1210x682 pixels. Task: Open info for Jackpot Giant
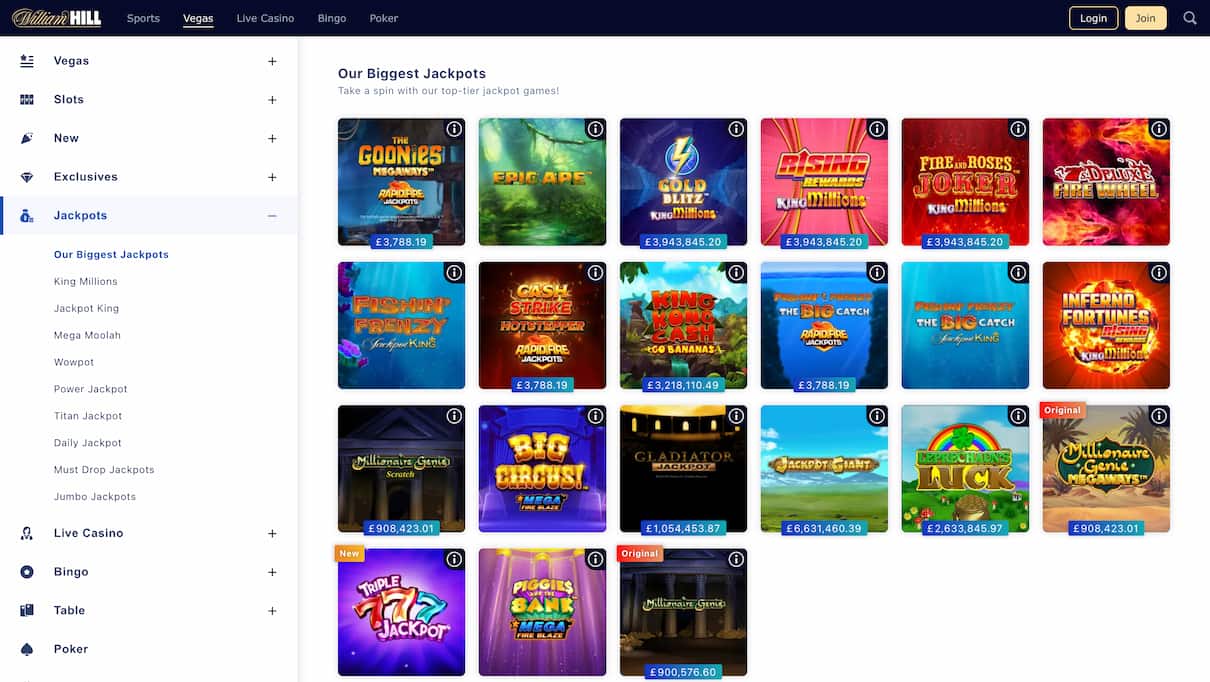[877, 416]
